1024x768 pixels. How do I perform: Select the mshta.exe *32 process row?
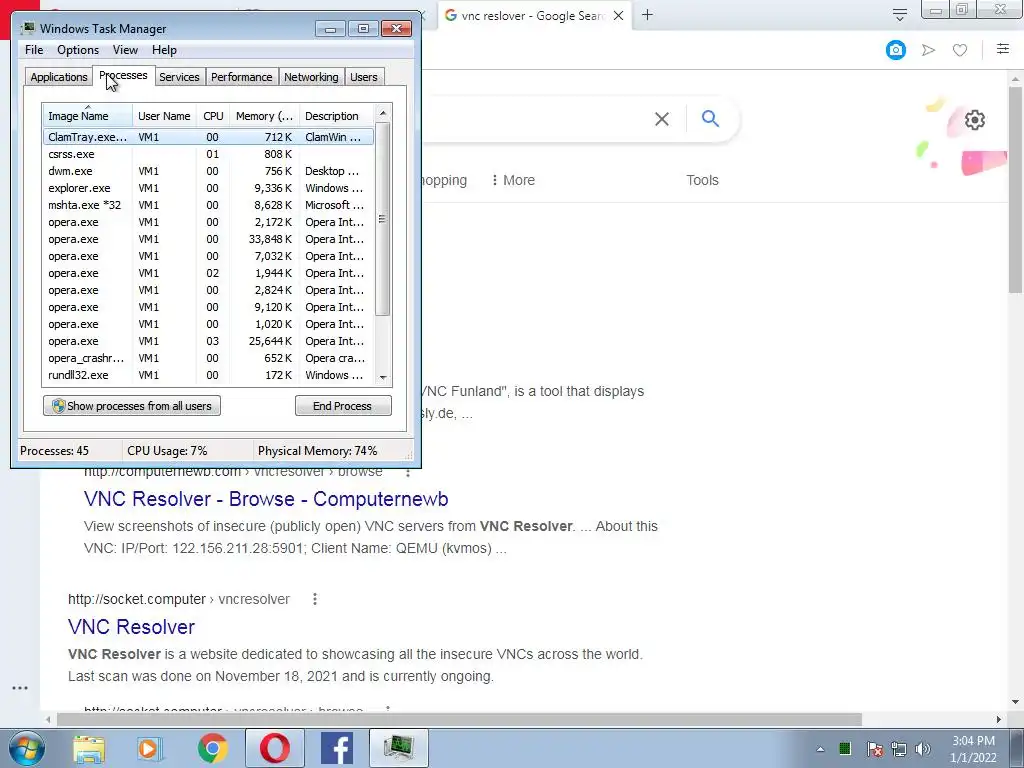tap(208, 205)
